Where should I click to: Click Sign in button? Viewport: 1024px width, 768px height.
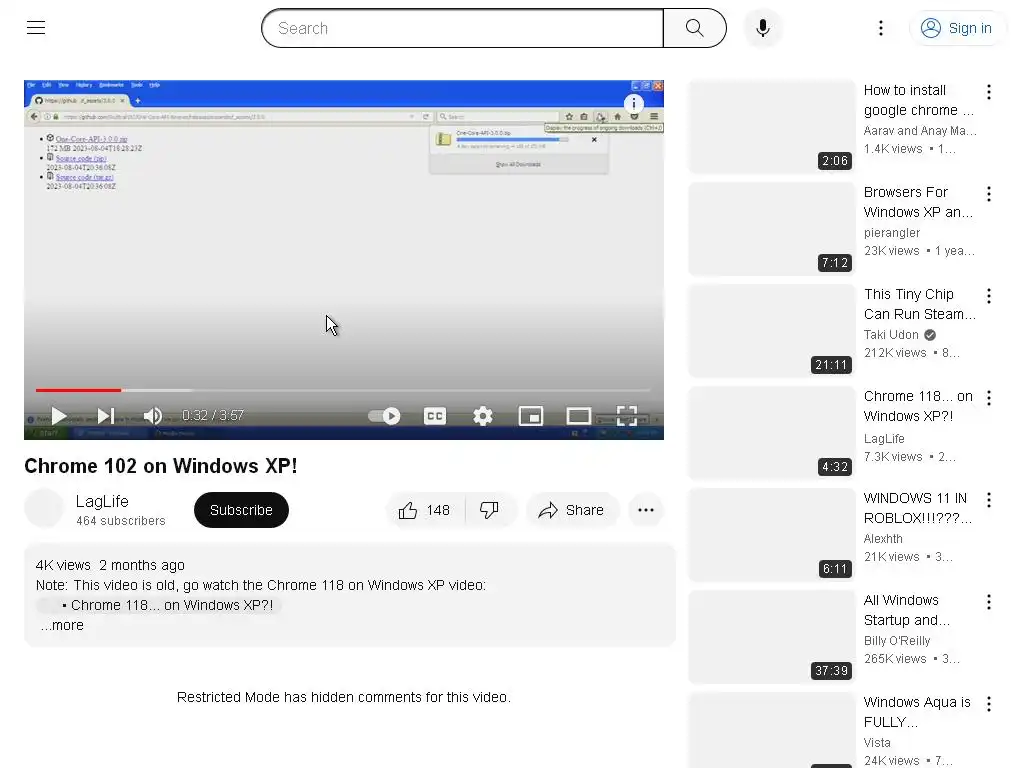[x=957, y=28]
